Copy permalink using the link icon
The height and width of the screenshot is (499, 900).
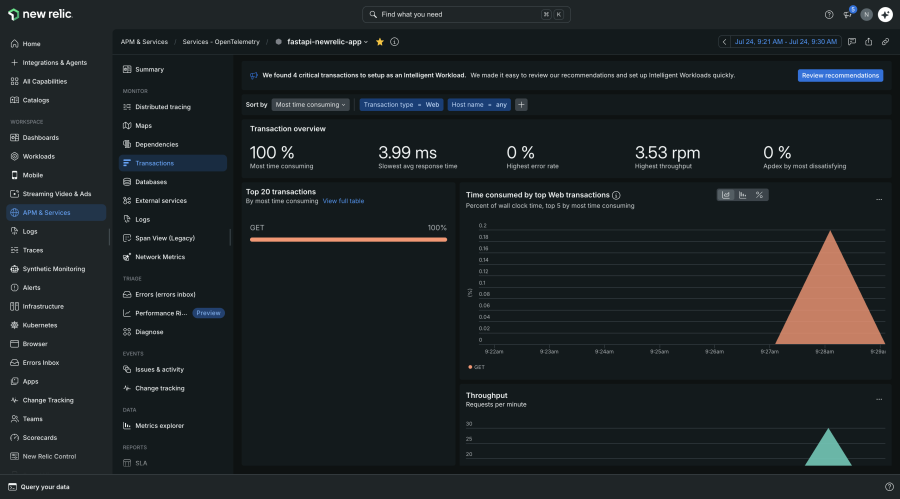(x=885, y=42)
